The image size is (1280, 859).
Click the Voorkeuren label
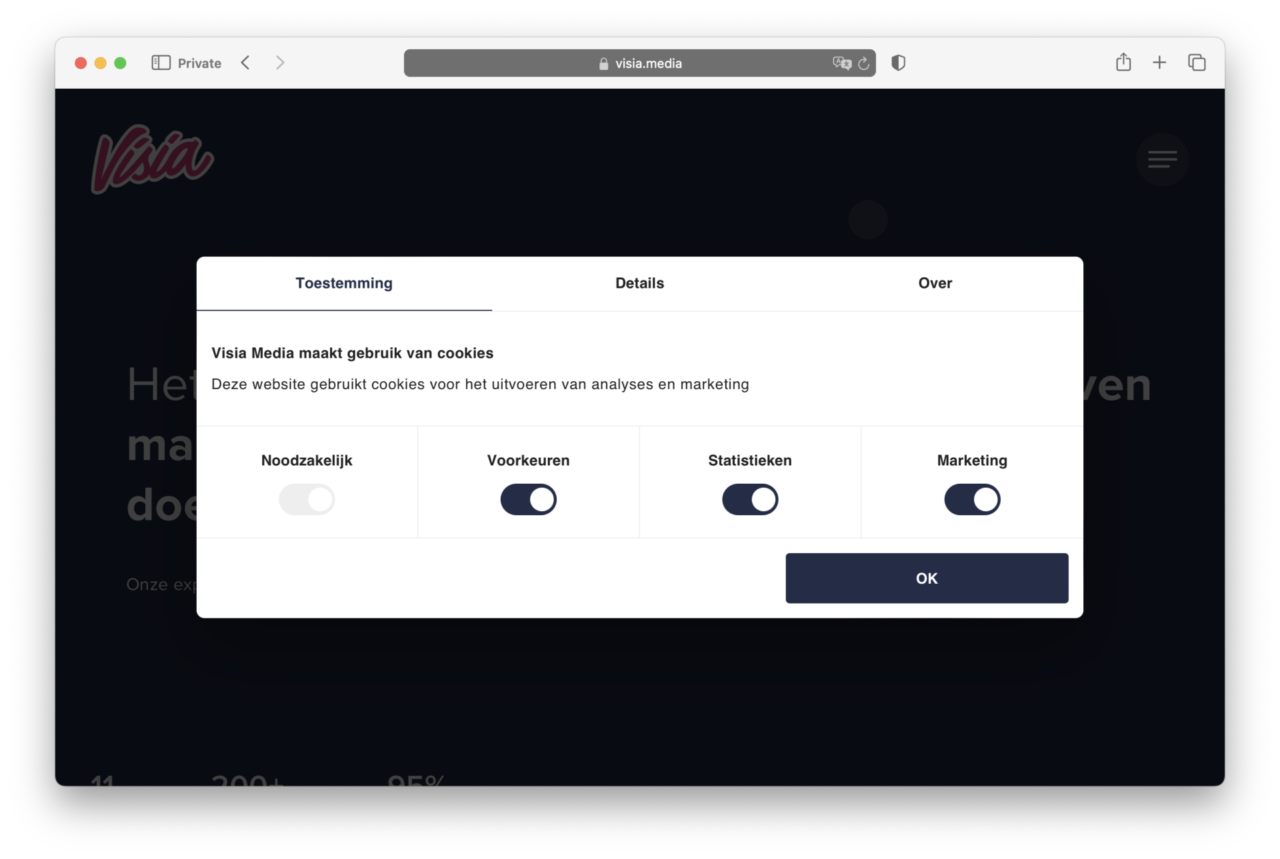pos(528,461)
